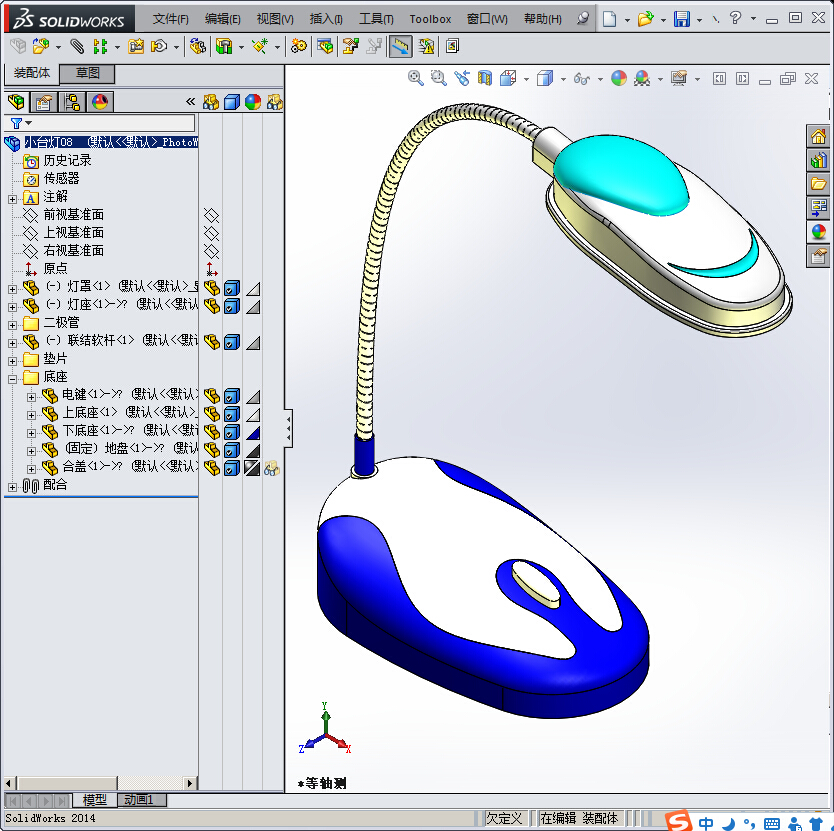Viewport: 834px width, 831px height.
Task: Click the Show Hidden Components icon
Action: [198, 46]
